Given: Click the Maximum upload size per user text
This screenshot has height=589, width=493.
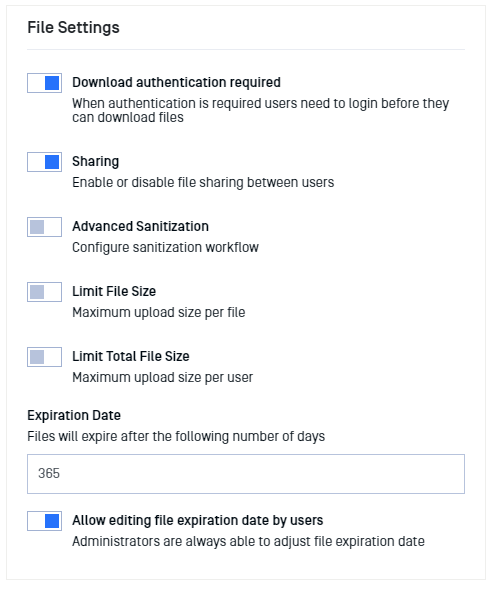Looking at the screenshot, I should (162, 378).
